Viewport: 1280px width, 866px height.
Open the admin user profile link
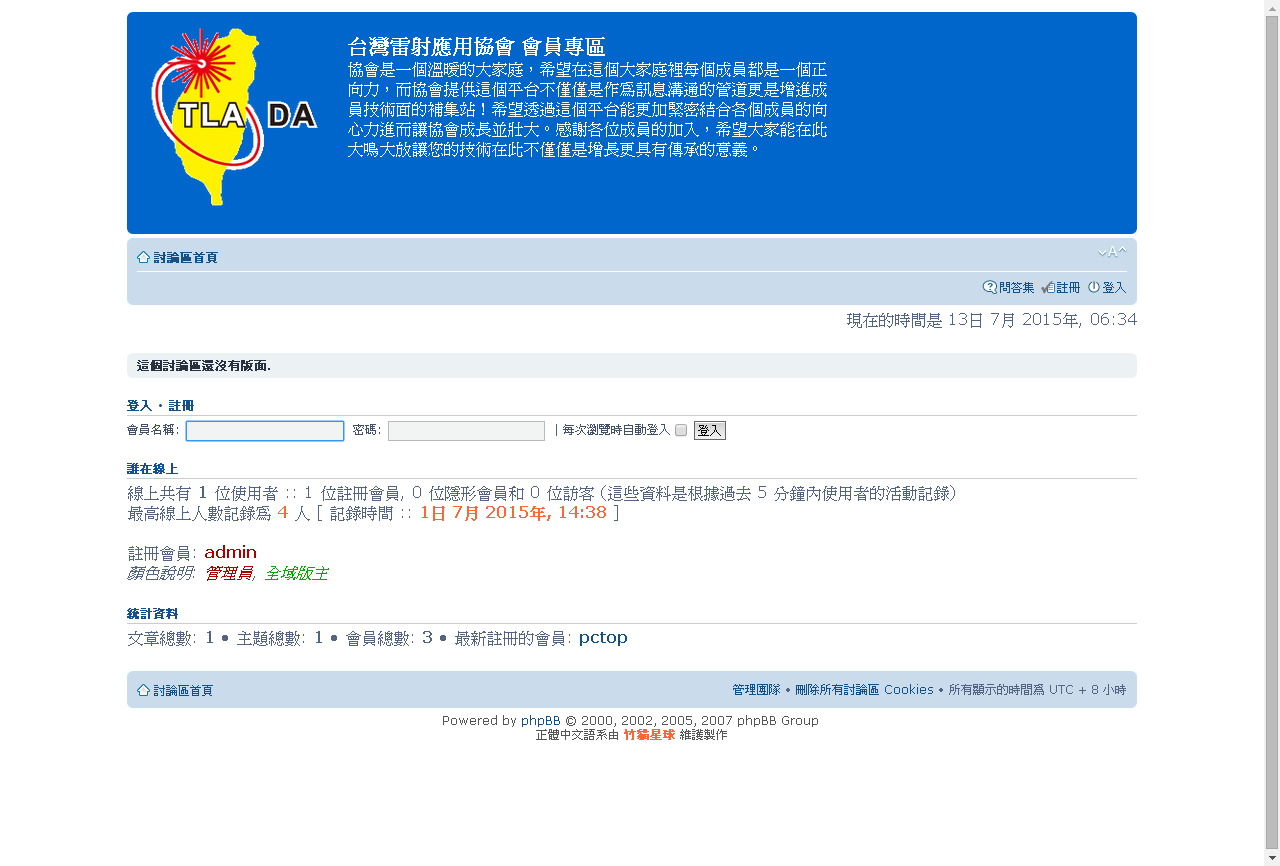tap(230, 553)
